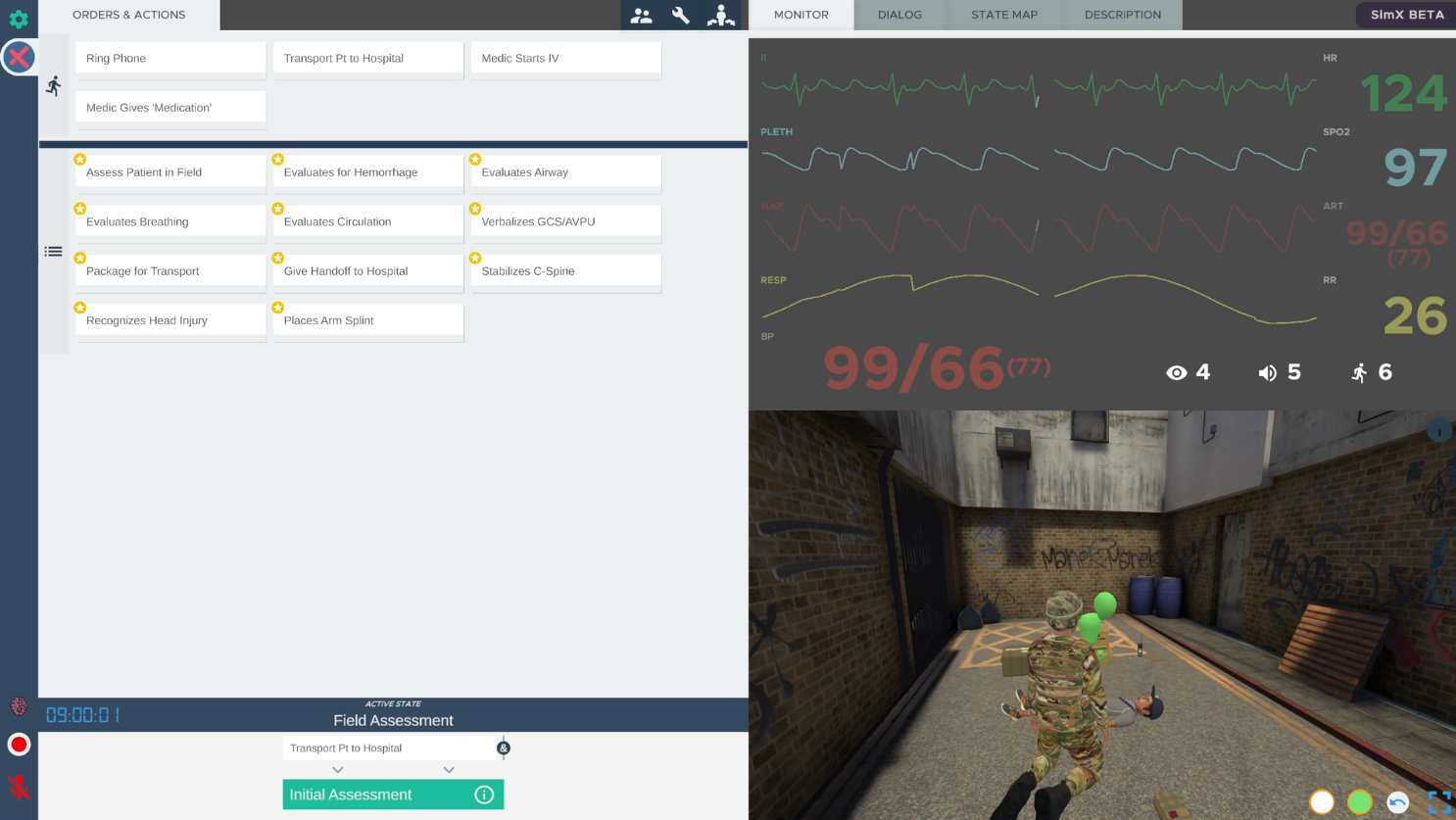1456x820 pixels.
Task: Click the info icon on Initial Assessment
Action: coord(484,795)
